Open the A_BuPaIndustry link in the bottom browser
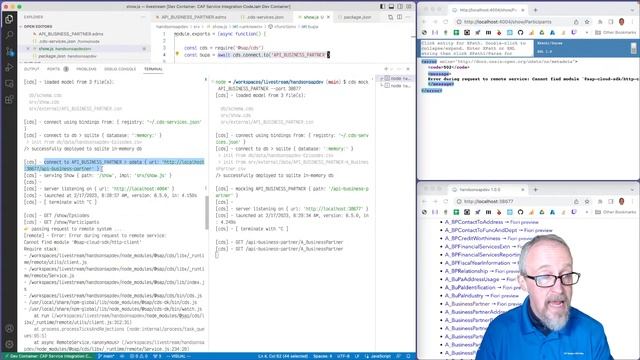 464,296
